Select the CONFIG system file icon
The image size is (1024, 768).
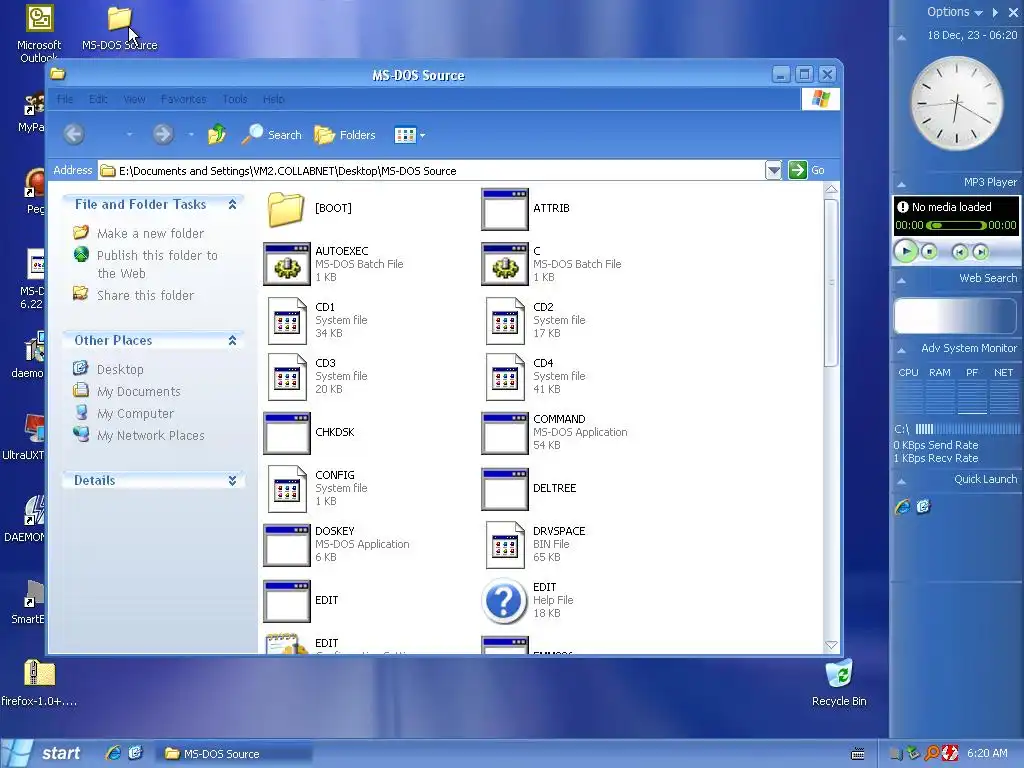(x=287, y=488)
